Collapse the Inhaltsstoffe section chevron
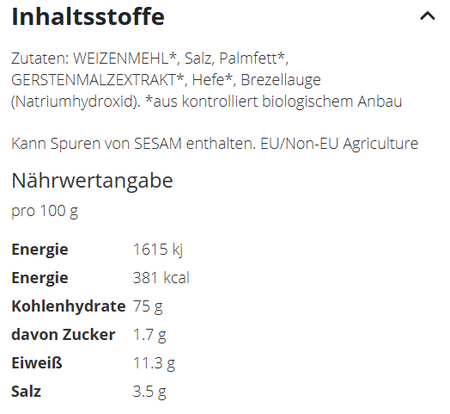450x414 pixels. click(x=427, y=16)
